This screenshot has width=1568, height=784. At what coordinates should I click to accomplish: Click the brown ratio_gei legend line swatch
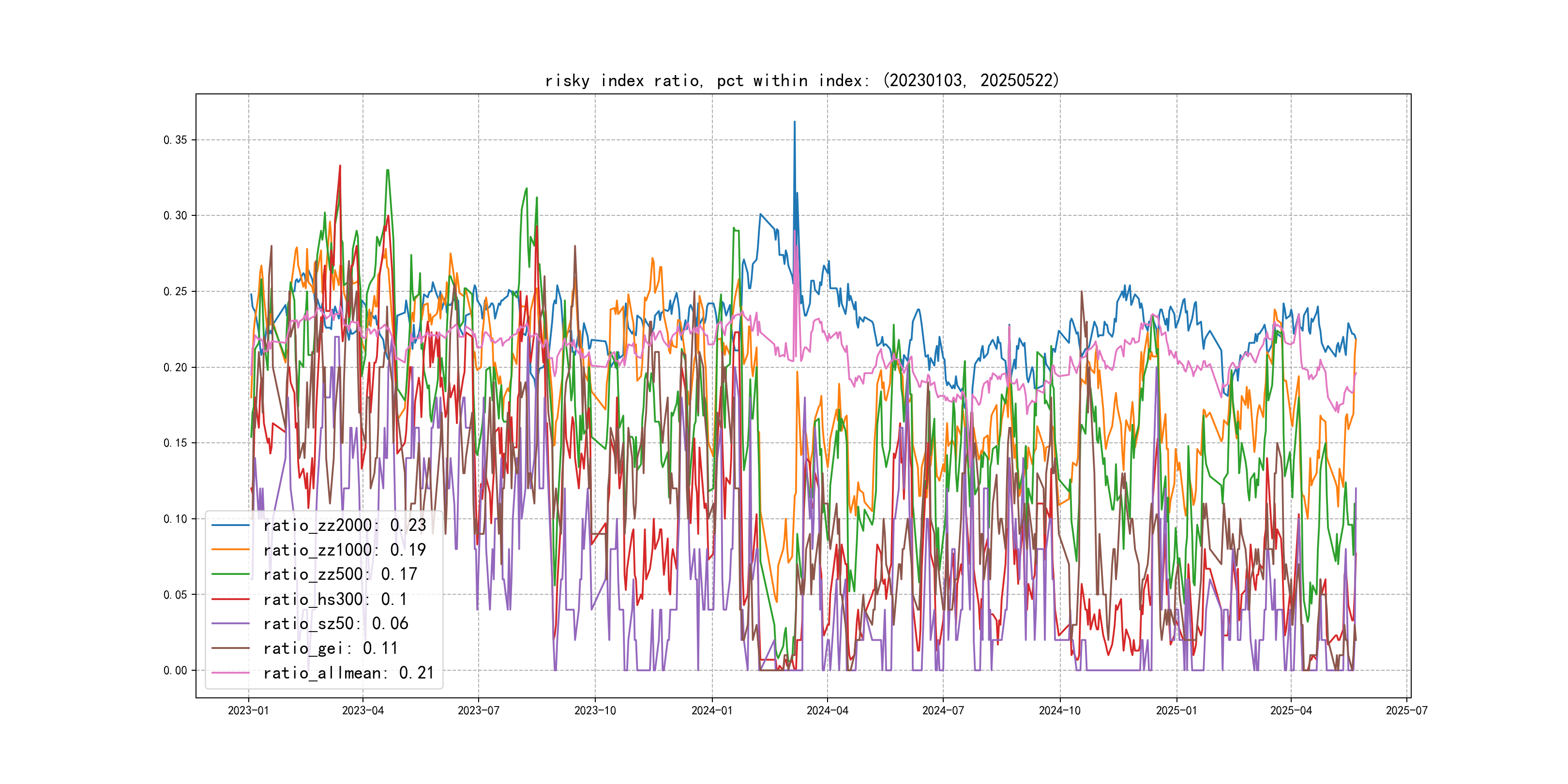click(x=231, y=648)
